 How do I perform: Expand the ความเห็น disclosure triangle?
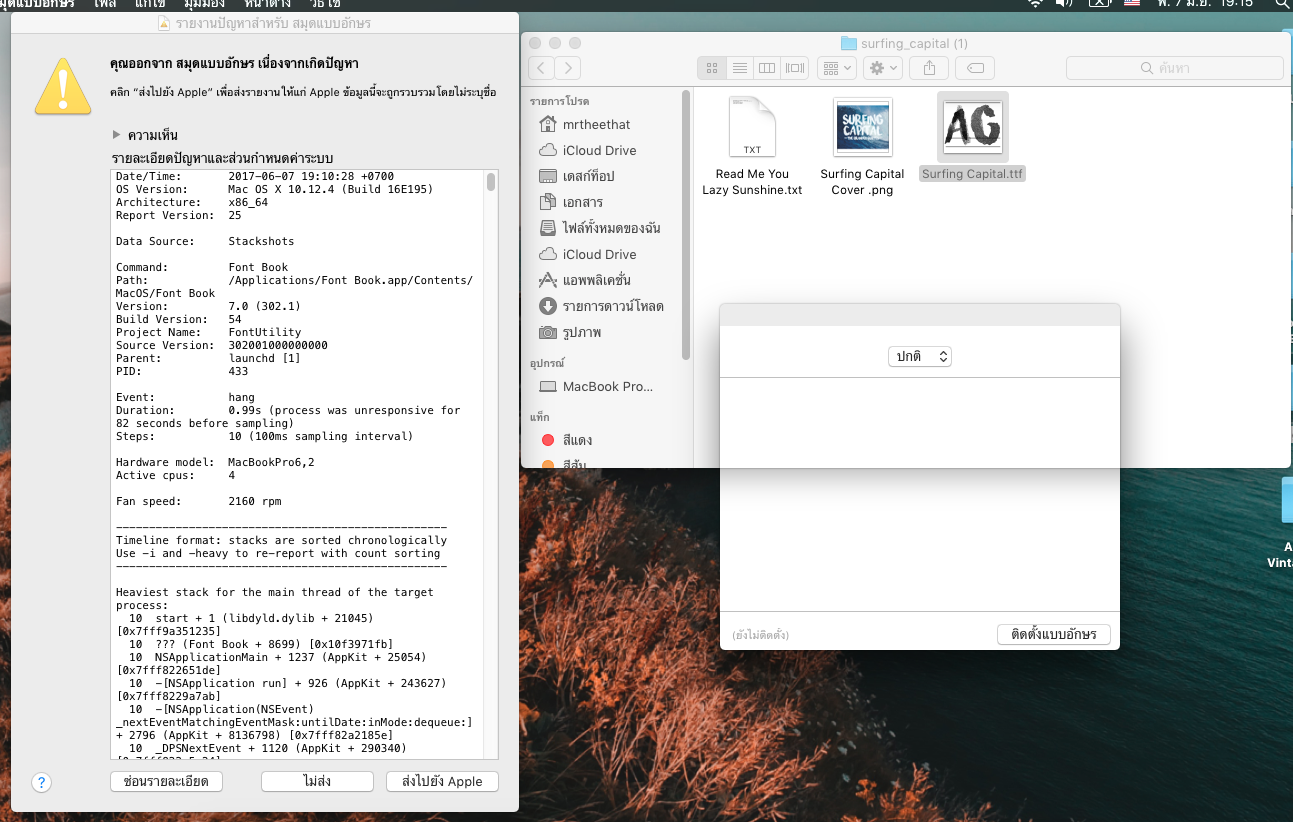click(x=117, y=135)
